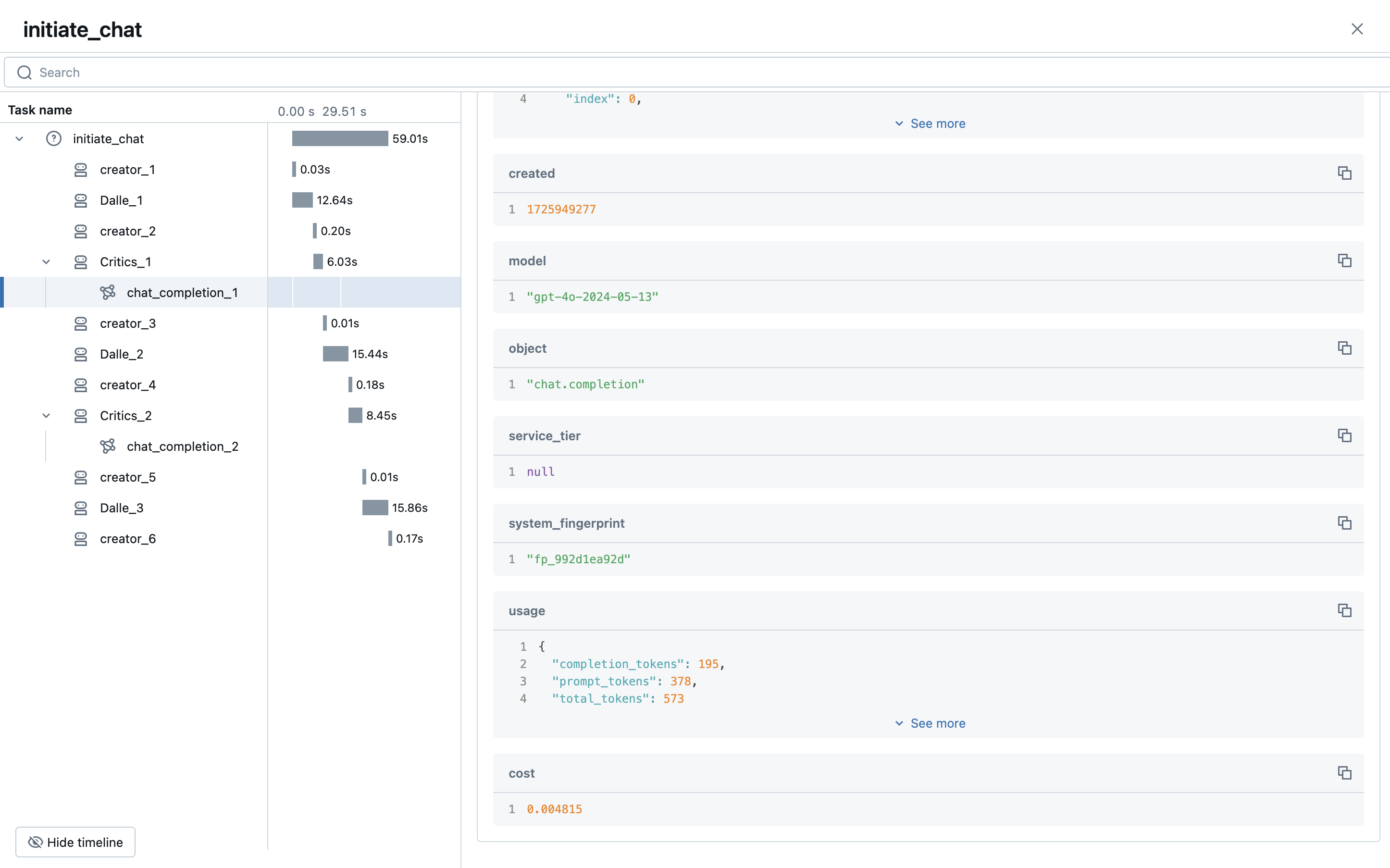Copy the usage JSON with the copy icon

click(1345, 610)
